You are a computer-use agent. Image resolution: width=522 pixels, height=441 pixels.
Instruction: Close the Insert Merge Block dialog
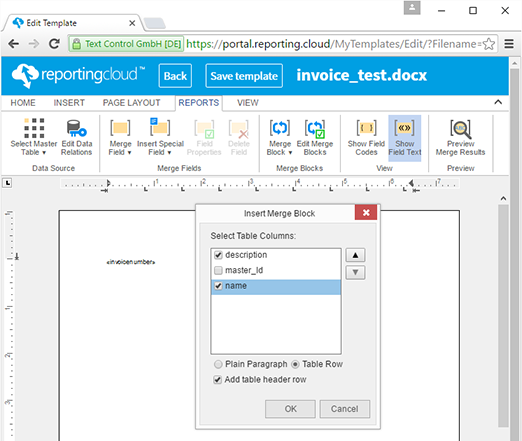366,212
